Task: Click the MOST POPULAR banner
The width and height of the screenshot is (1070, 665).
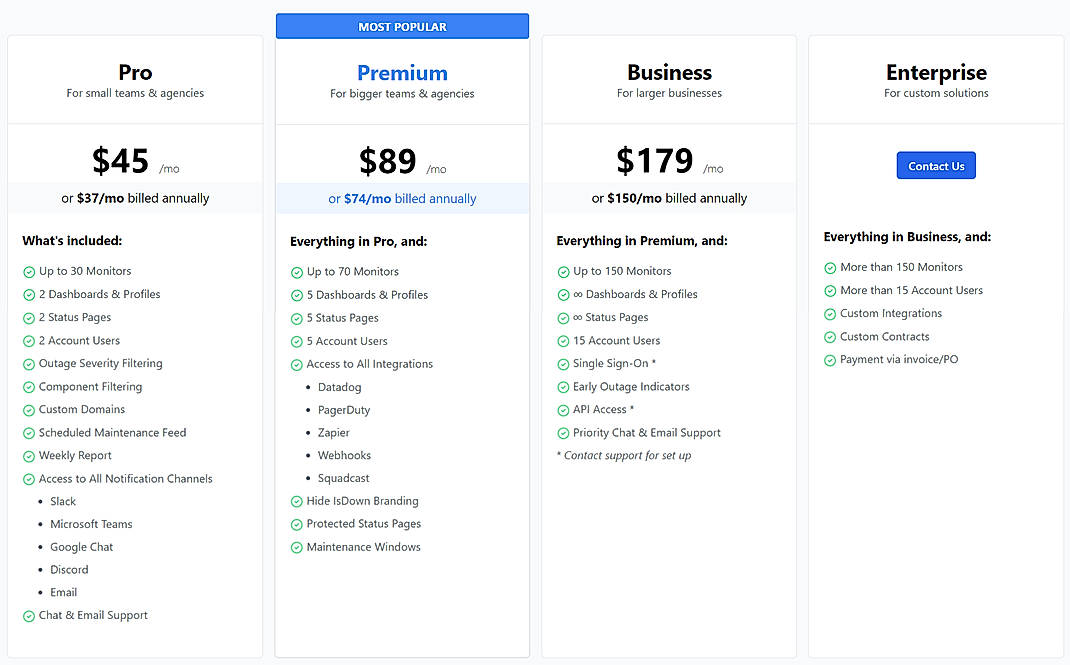Action: 402,25
